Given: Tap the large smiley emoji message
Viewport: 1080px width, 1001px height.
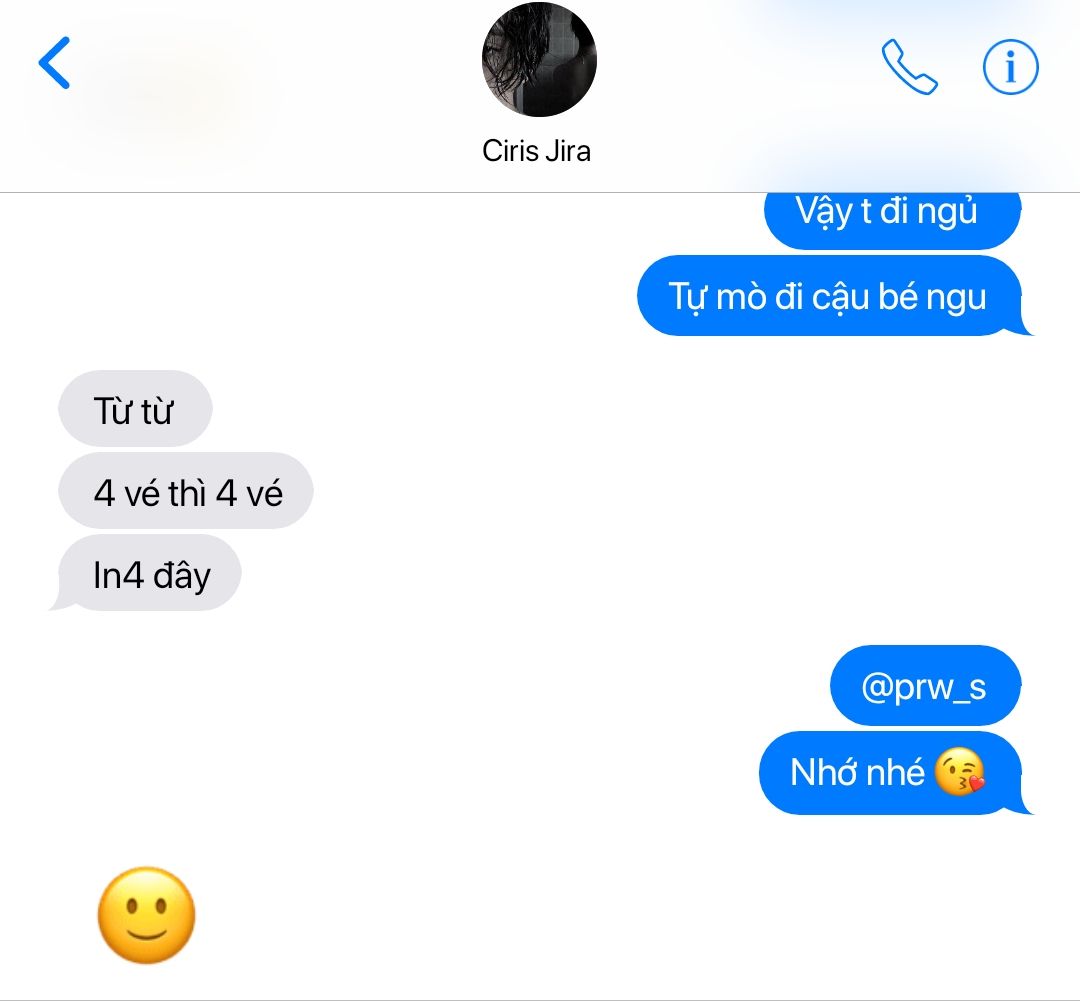Looking at the screenshot, I should click(x=147, y=915).
